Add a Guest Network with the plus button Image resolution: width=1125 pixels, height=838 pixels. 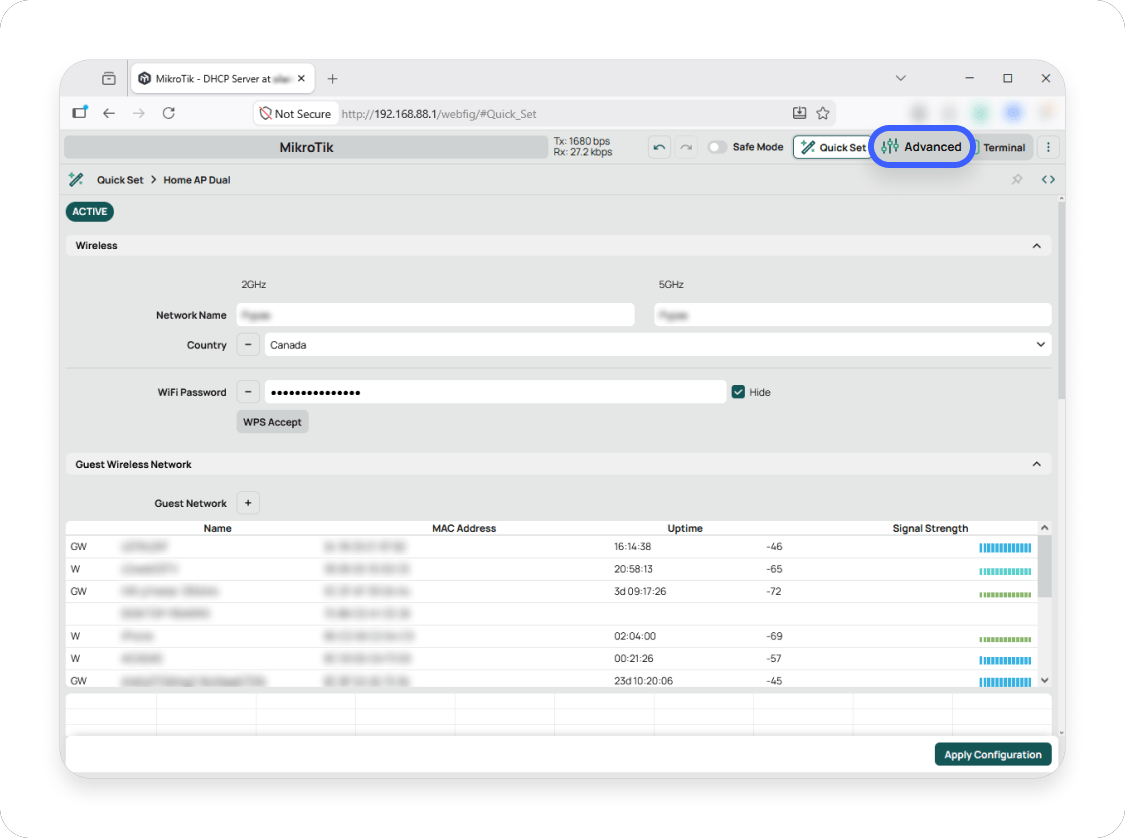coord(248,503)
